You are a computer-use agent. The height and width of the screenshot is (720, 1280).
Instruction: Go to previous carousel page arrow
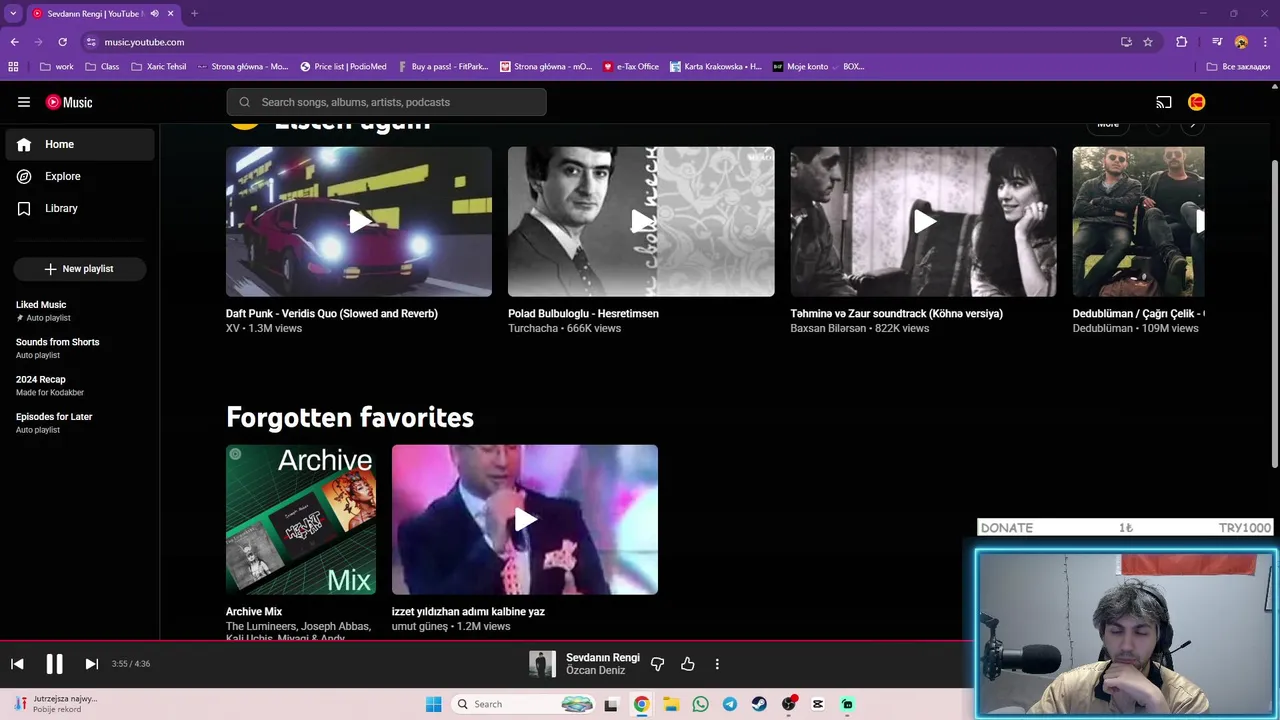[x=1157, y=125]
